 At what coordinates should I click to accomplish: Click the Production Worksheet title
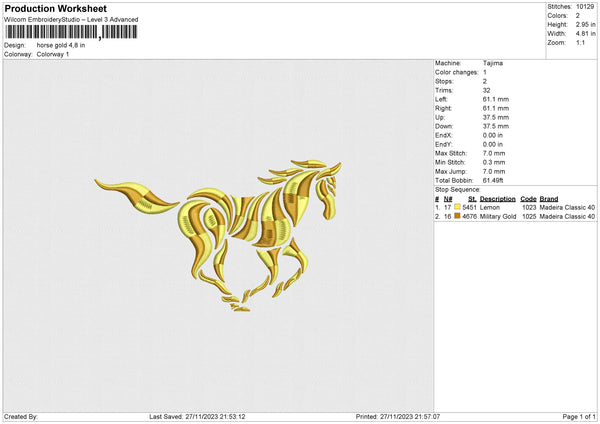(x=55, y=8)
